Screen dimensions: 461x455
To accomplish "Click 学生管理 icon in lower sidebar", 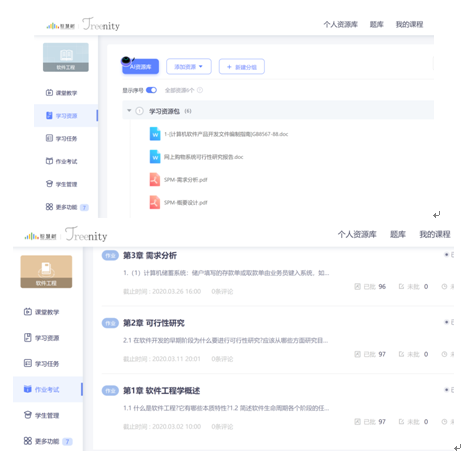I will click(28, 415).
